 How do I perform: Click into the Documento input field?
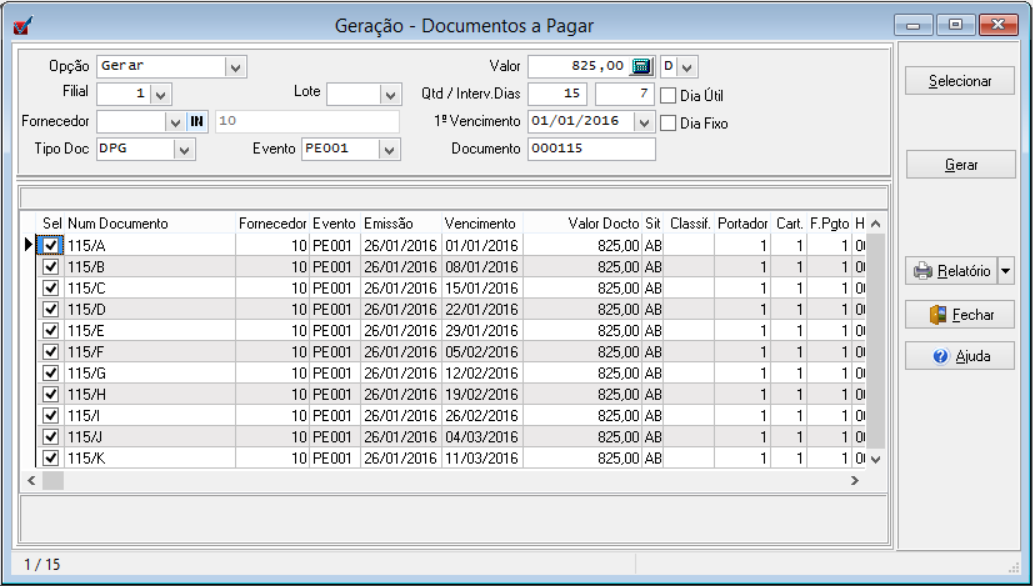pyautogui.click(x=591, y=149)
